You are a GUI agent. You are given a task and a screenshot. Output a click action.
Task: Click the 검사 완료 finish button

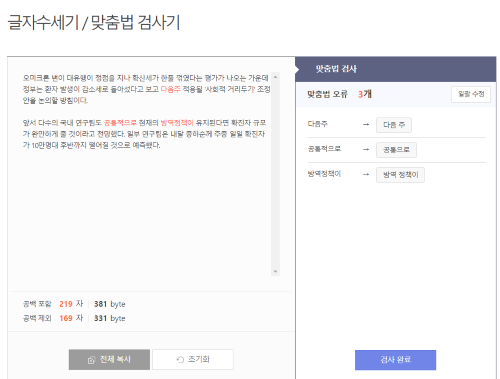click(x=395, y=360)
